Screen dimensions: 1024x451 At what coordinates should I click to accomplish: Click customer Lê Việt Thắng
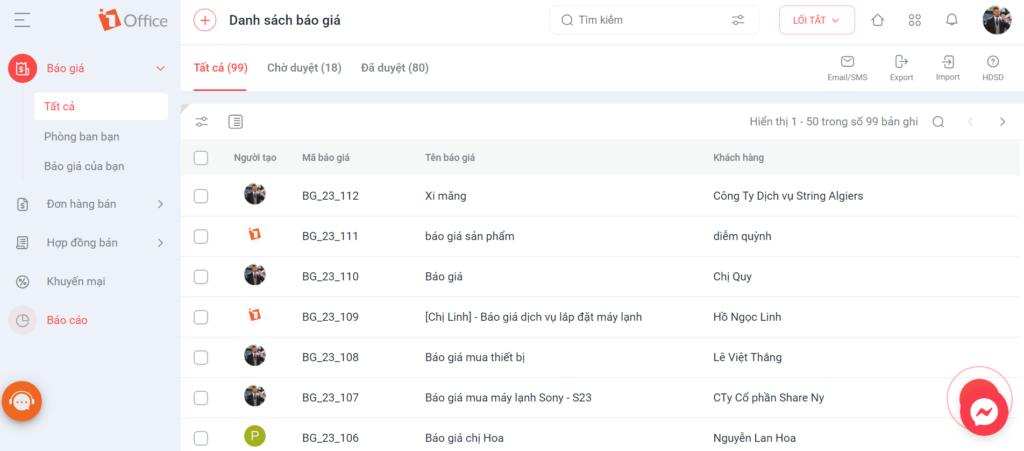click(x=747, y=358)
